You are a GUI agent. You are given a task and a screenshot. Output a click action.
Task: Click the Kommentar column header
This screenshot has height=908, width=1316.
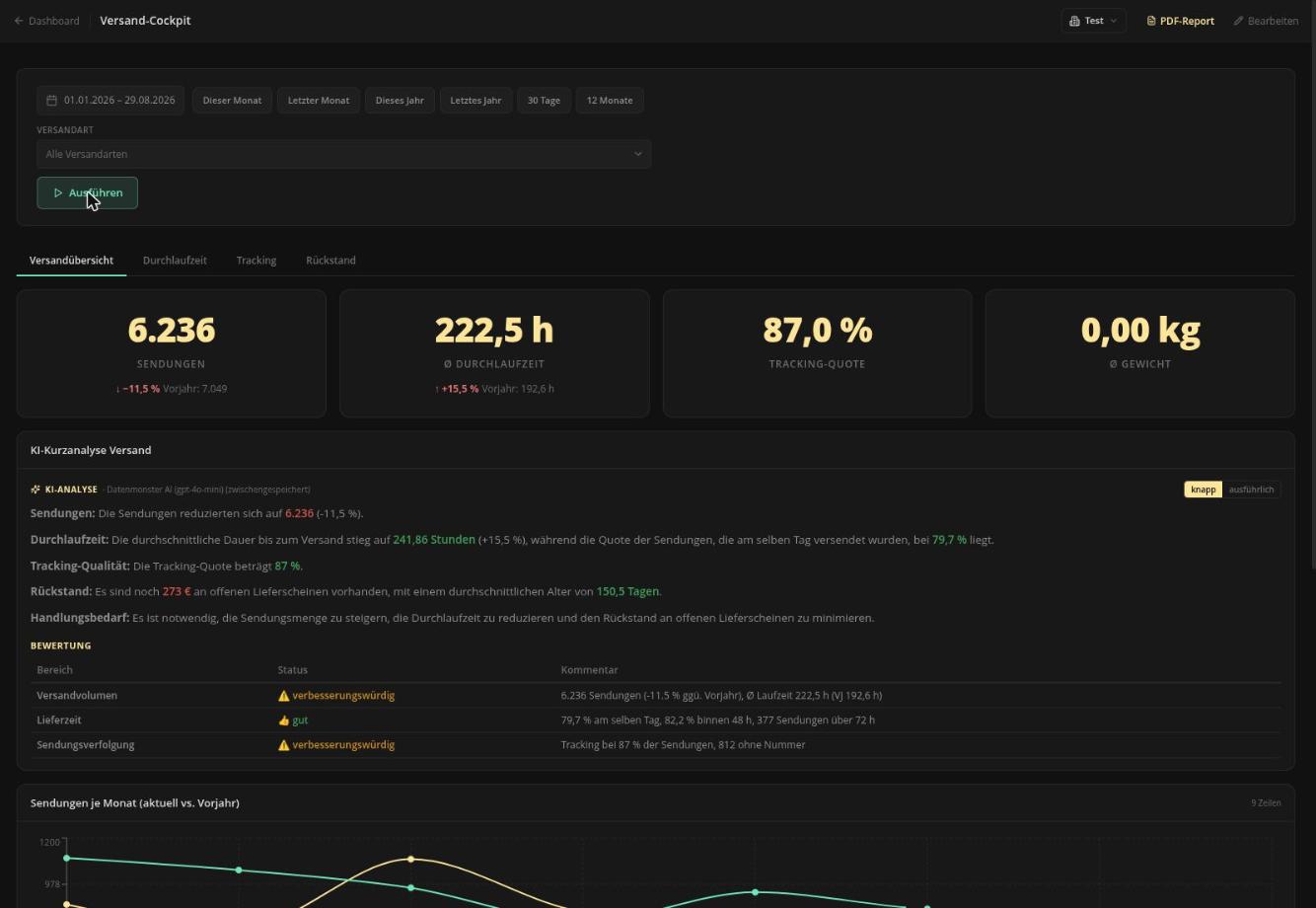pos(590,670)
